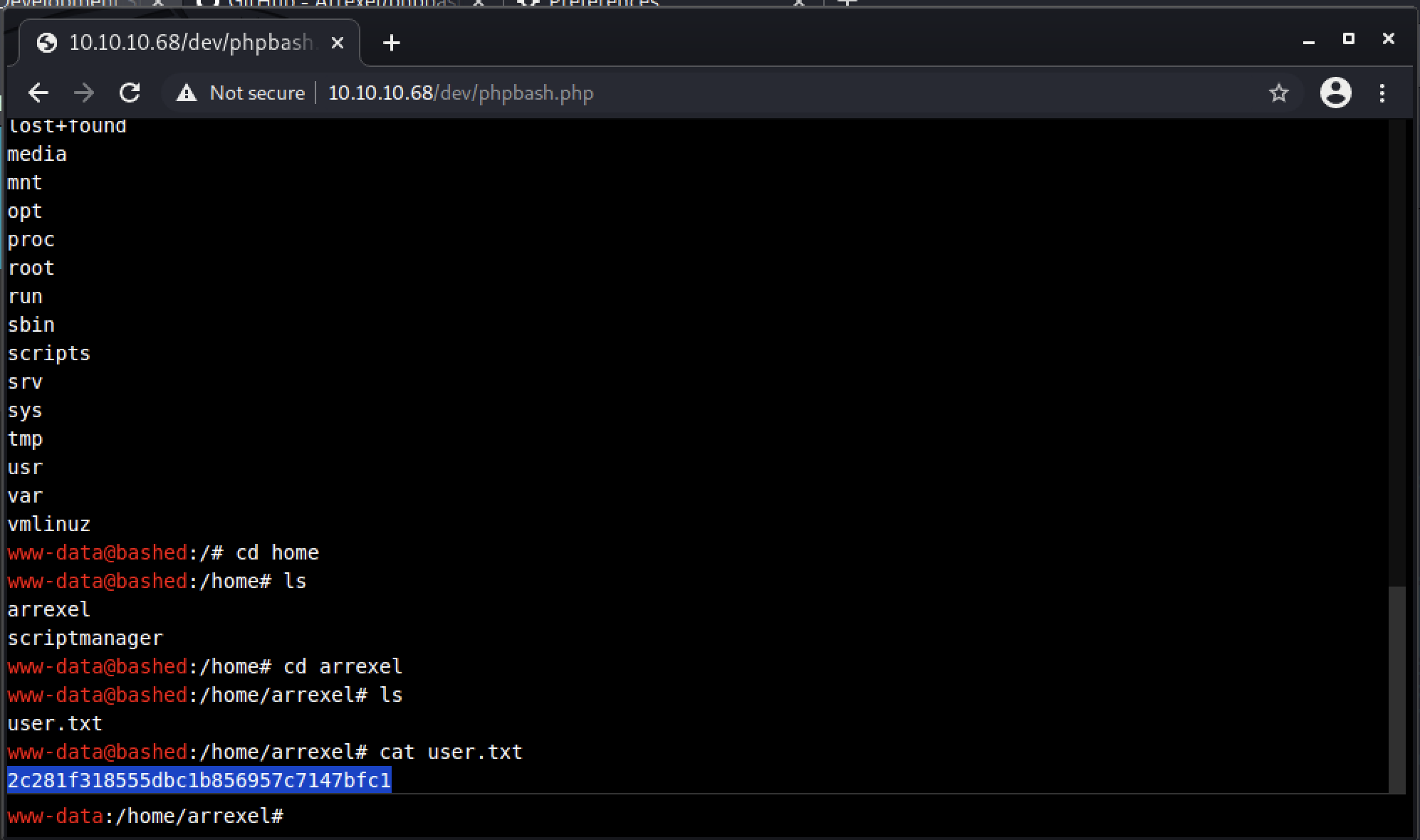The height and width of the screenshot is (840, 1420).
Task: Select the 10.10.10.68/dev/phpbash tab
Action: click(x=189, y=43)
